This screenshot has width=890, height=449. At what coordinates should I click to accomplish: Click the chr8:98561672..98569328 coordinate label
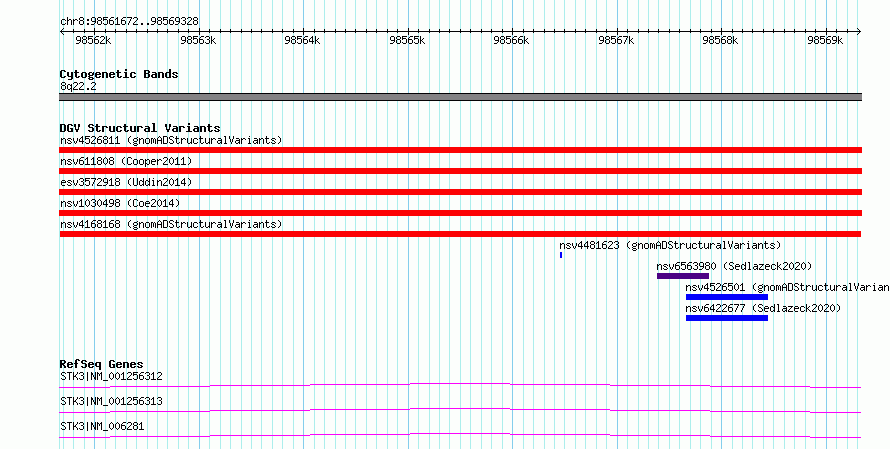129,22
